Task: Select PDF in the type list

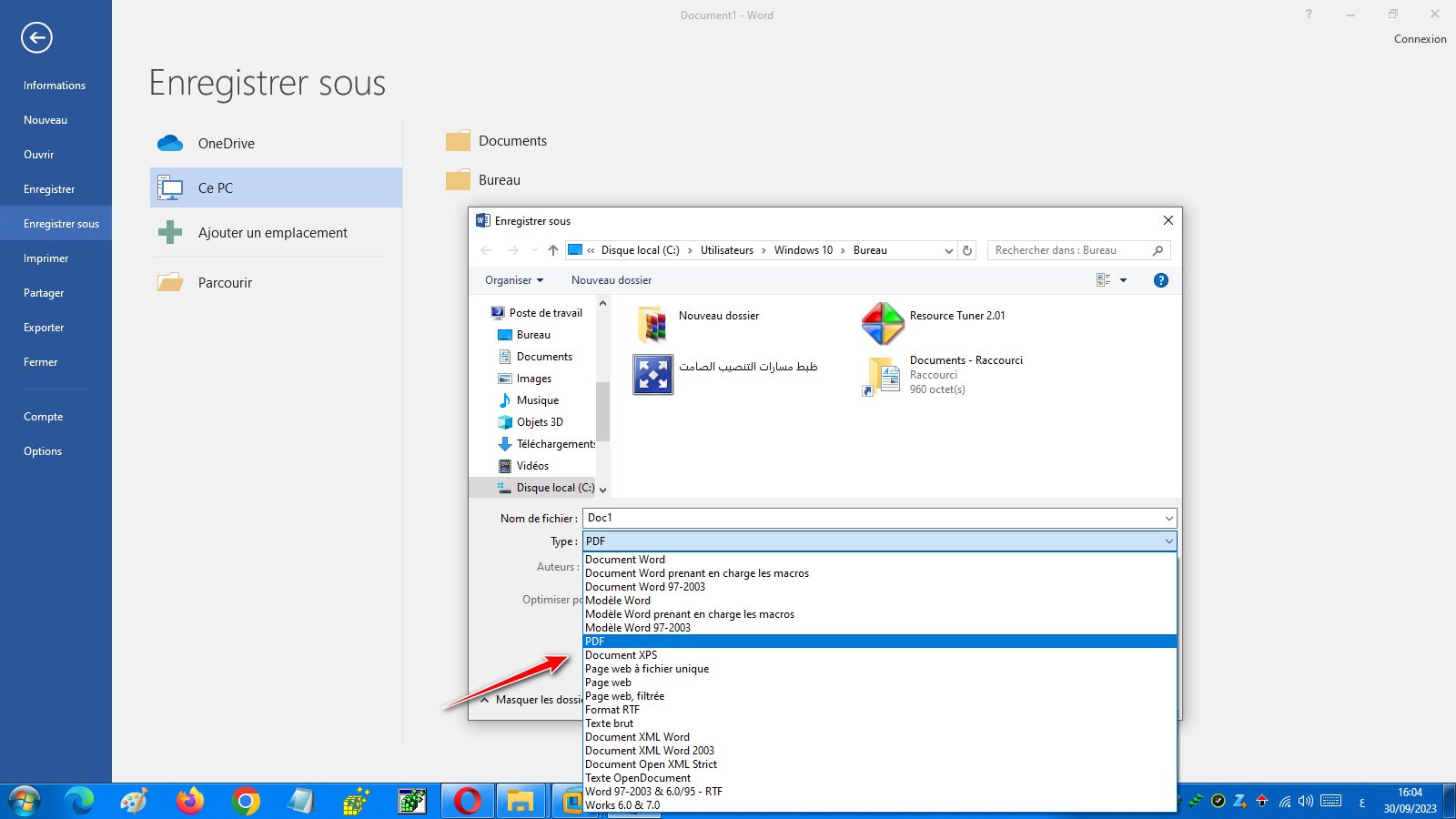Action: tap(879, 642)
